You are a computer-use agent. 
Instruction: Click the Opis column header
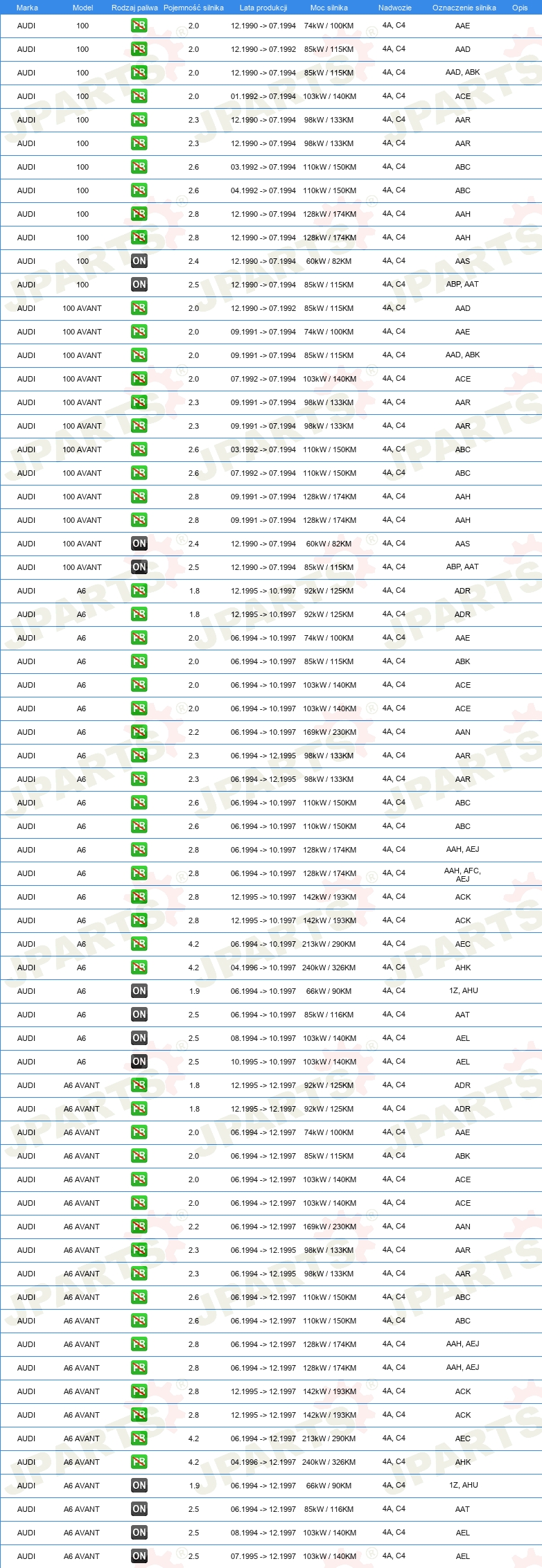(x=520, y=8)
